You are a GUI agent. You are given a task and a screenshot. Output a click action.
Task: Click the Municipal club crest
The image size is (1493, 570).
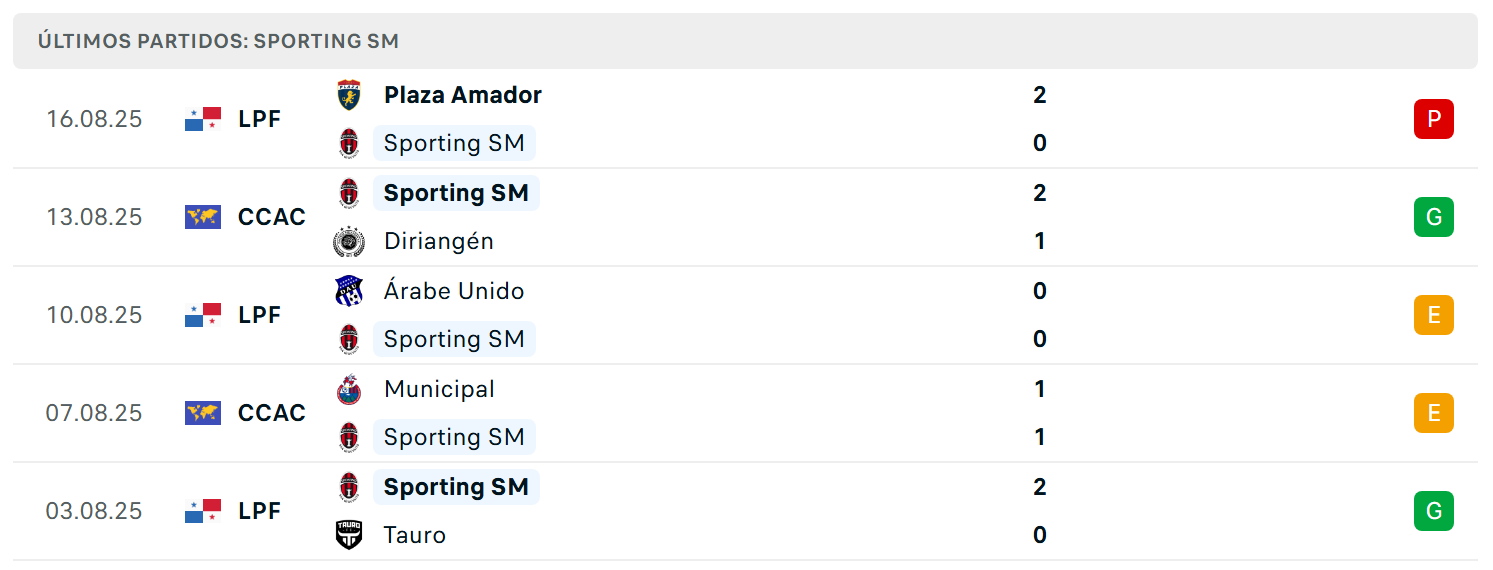(348, 389)
